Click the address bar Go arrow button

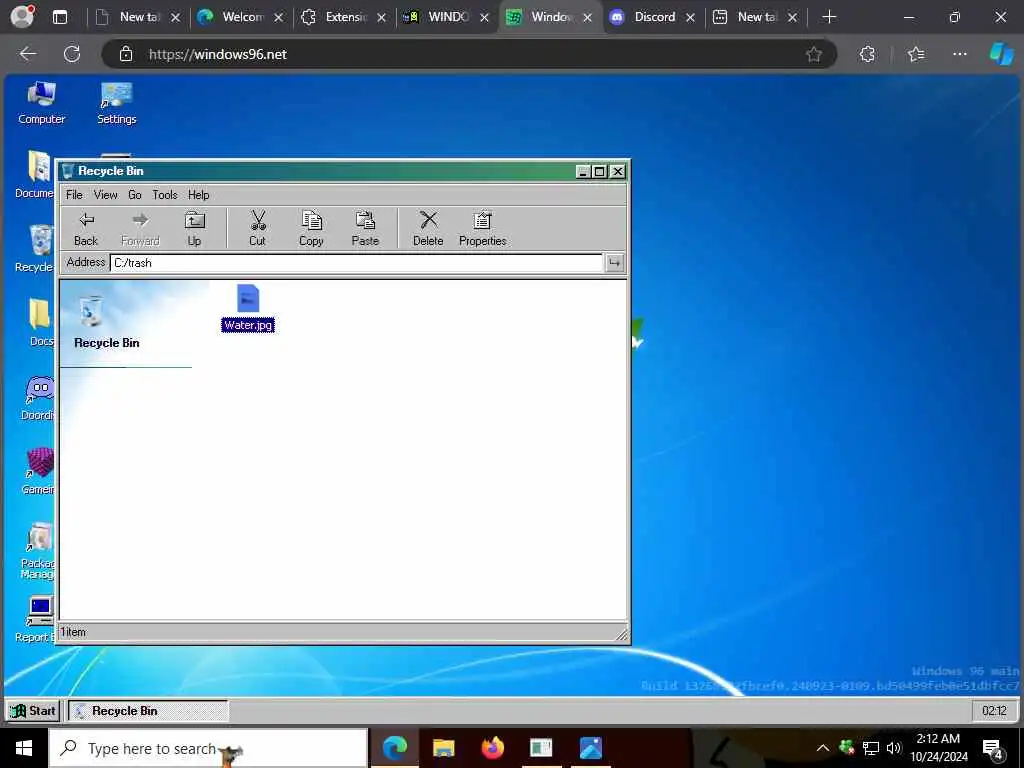615,263
